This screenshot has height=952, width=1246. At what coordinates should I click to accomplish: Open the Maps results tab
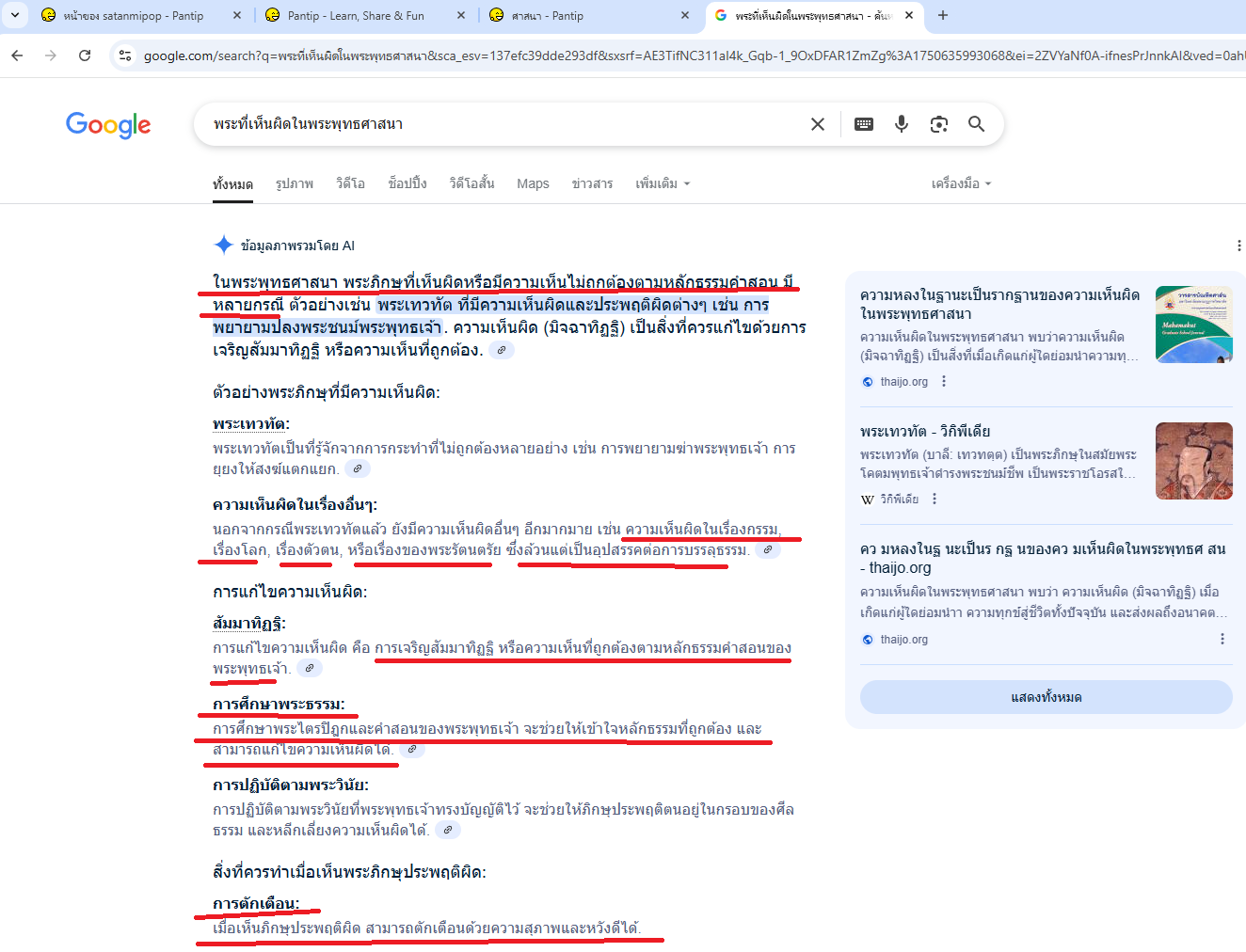tap(533, 183)
